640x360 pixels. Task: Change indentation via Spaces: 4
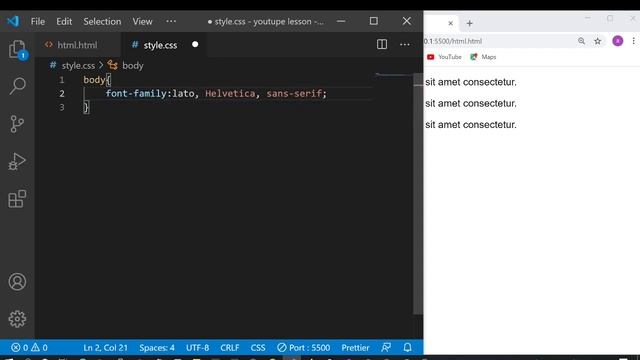(157, 347)
